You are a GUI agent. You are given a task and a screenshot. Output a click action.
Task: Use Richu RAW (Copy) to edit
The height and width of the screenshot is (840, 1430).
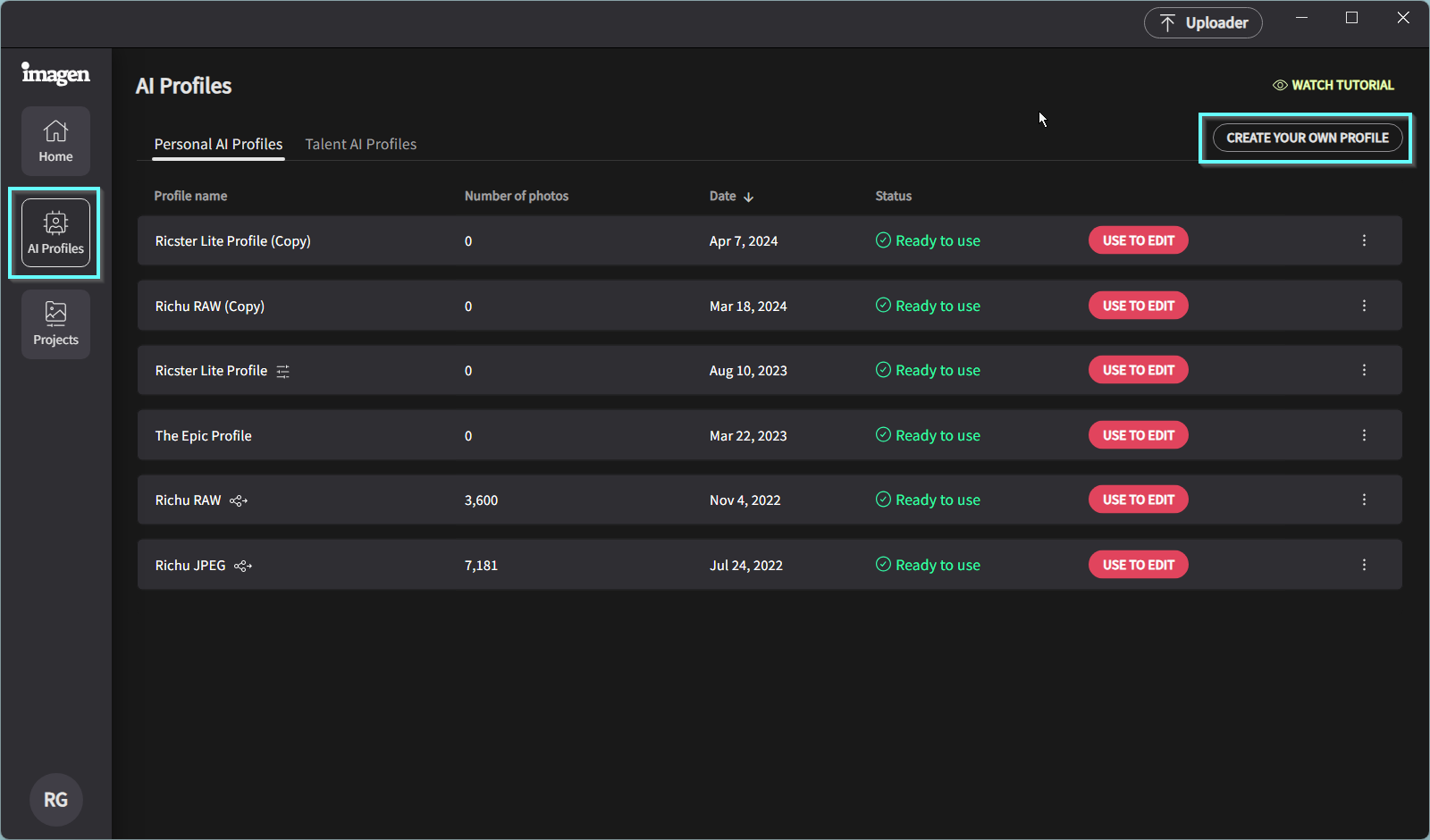point(1139,306)
